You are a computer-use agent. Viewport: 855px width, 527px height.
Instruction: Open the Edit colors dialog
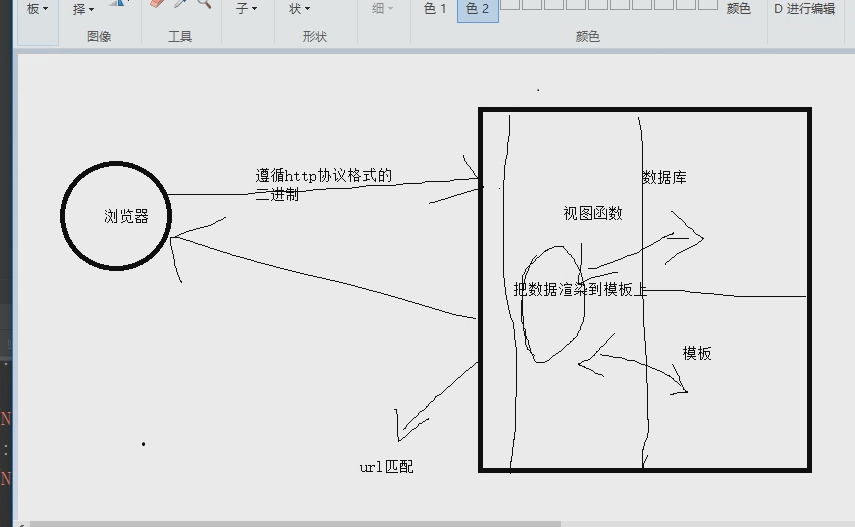(x=738, y=9)
